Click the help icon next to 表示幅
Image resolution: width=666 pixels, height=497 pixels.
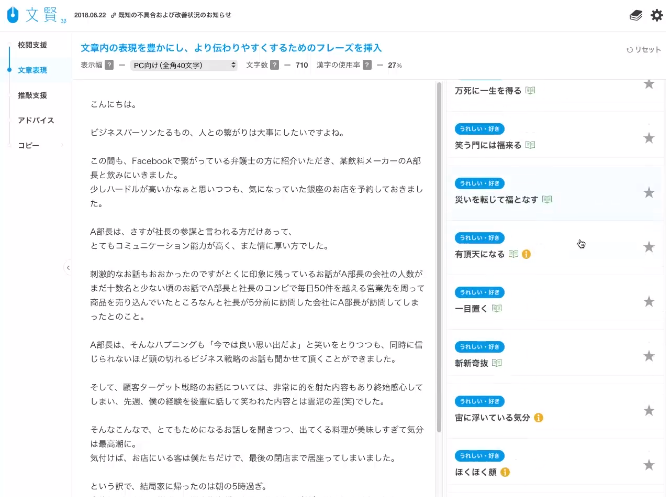[x=109, y=65]
